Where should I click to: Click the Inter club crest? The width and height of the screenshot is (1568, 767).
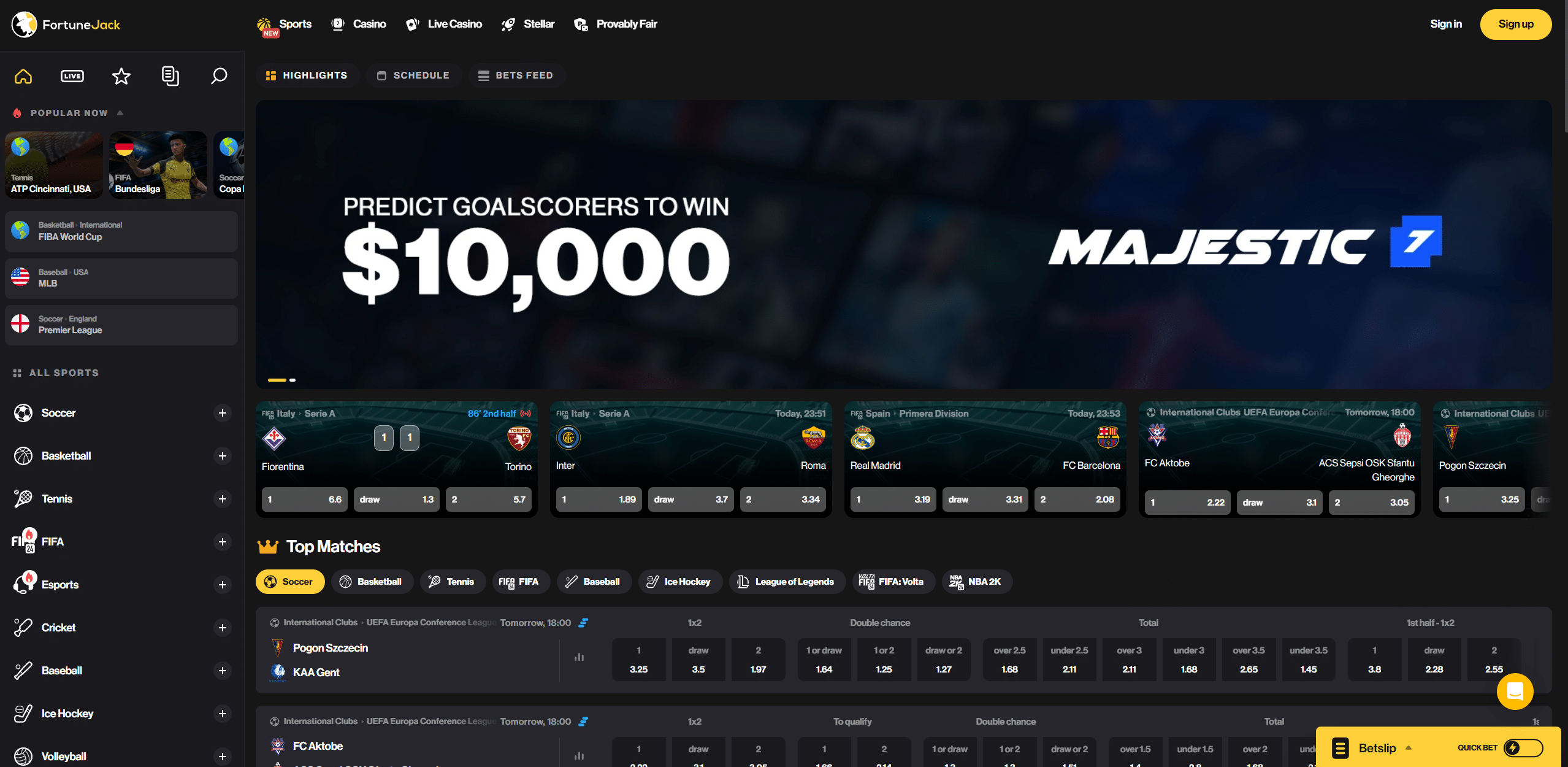point(568,438)
